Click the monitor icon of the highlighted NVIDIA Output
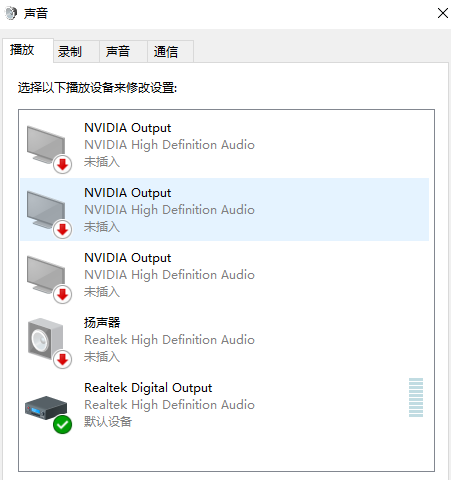This screenshot has width=451, height=480. tap(46, 209)
